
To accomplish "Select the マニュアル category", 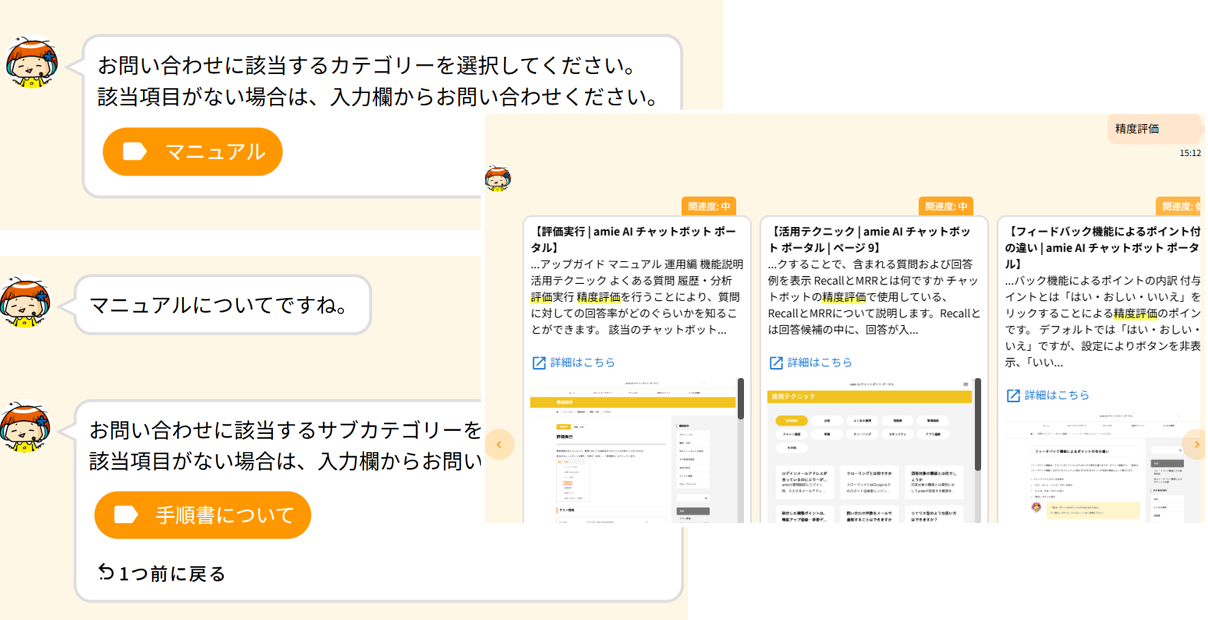I will tap(193, 151).
